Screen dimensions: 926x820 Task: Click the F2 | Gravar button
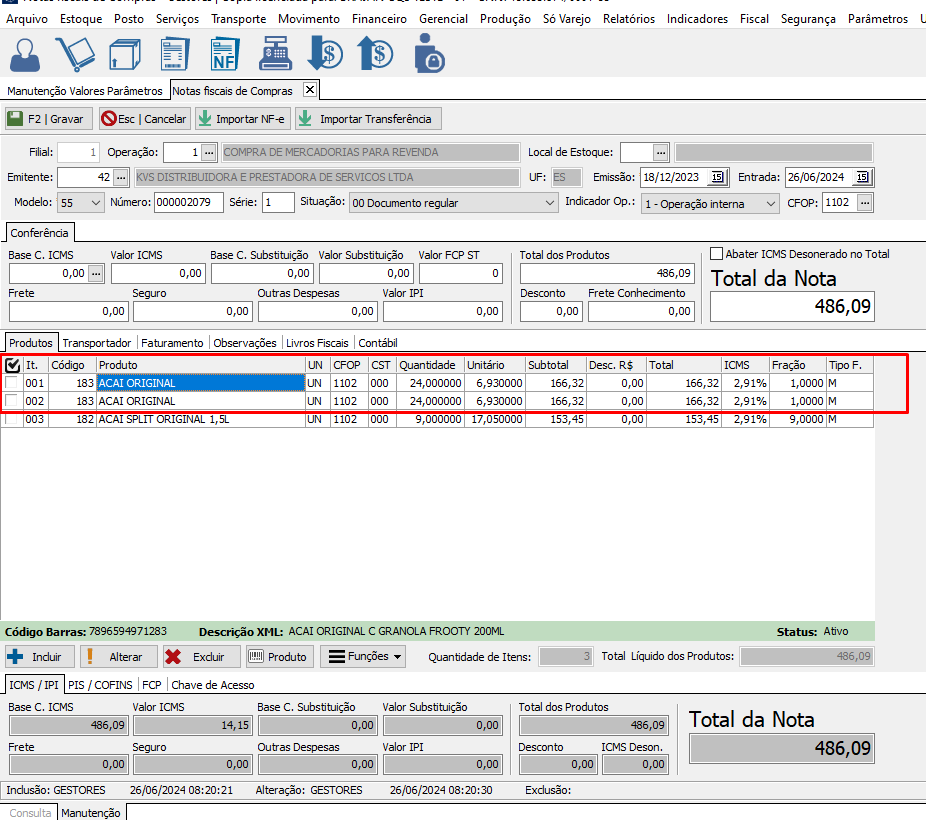(48, 119)
